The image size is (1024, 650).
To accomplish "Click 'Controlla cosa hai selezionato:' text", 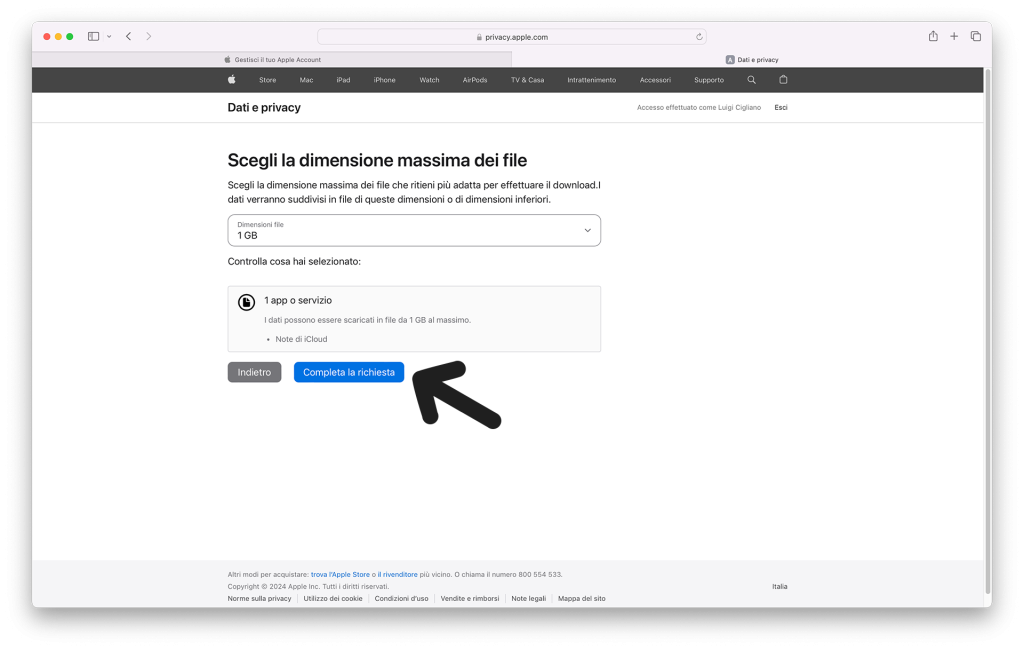I will coord(294,261).
